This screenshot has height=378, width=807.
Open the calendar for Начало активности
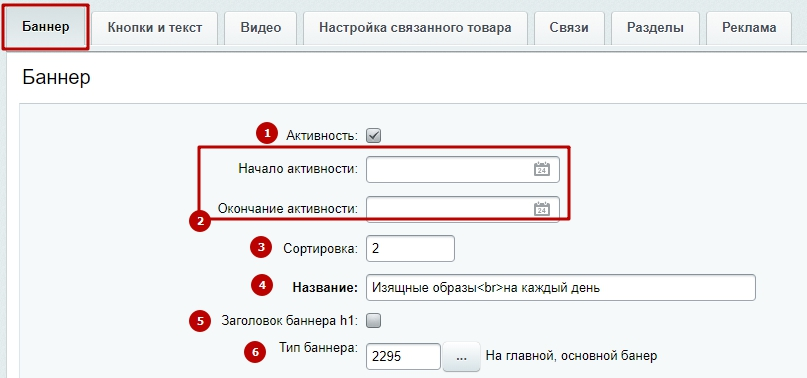(541, 169)
